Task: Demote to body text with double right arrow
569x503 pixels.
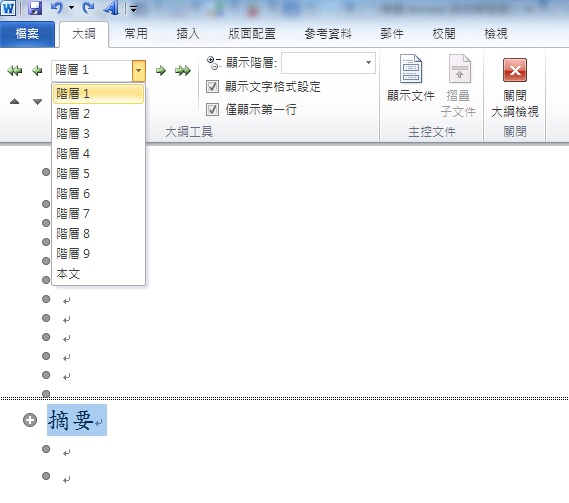Action: [183, 70]
